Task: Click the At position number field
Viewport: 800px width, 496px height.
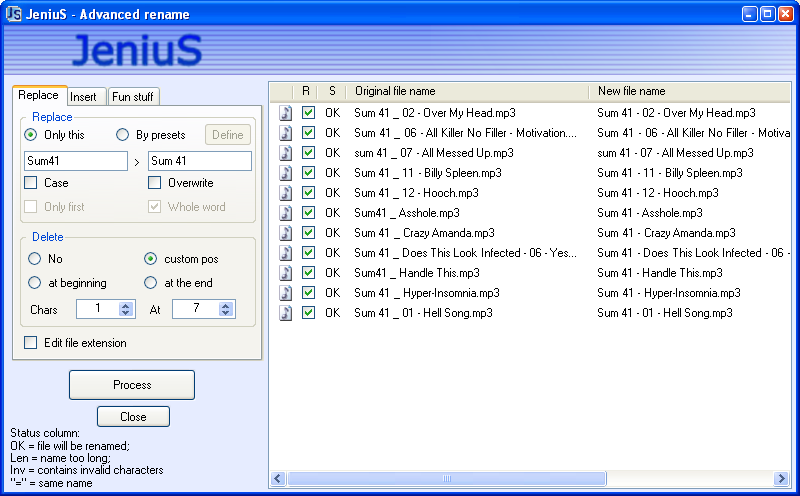Action: 196,309
